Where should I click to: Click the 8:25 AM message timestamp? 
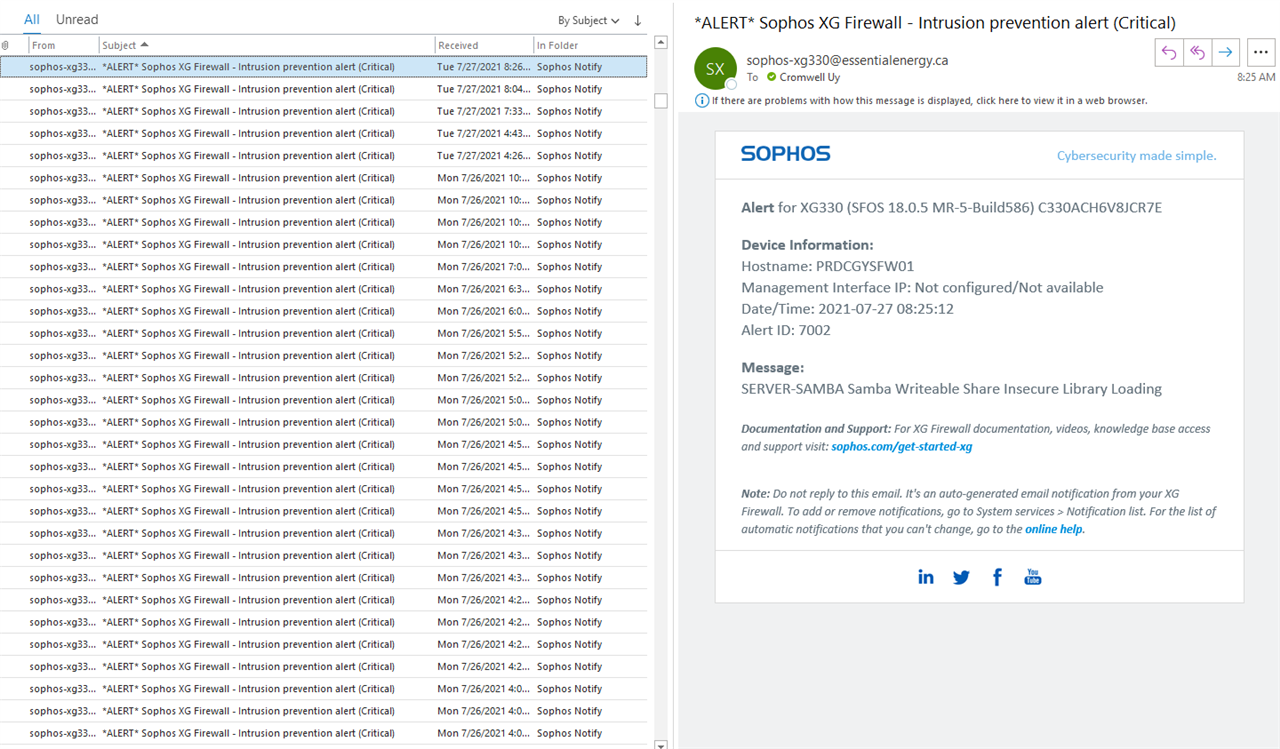(1256, 77)
